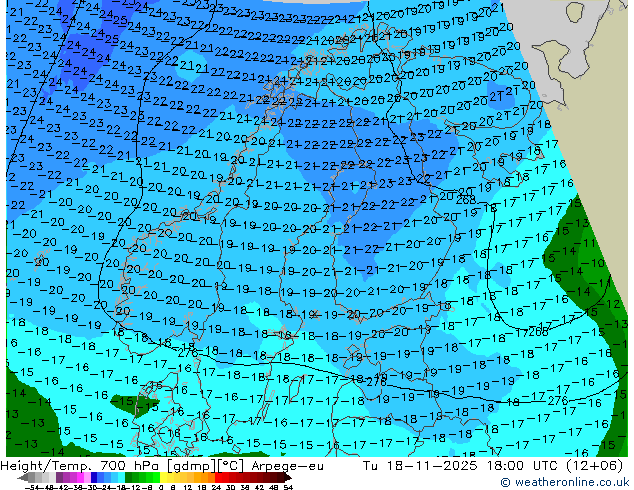Select the cyan legend band before -18
The width and height of the screenshot is (634, 490).
click(121, 478)
